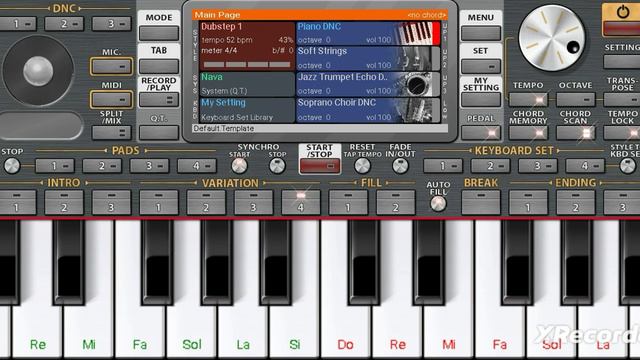This screenshot has height=360, width=640.
Task: Select Keyboard Set 1
Action: pos(443,166)
